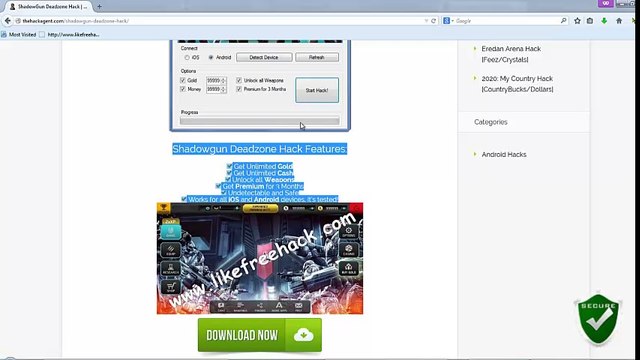The height and width of the screenshot is (360, 640).
Task: Click the cloud download icon on Download Now
Action: 303,335
